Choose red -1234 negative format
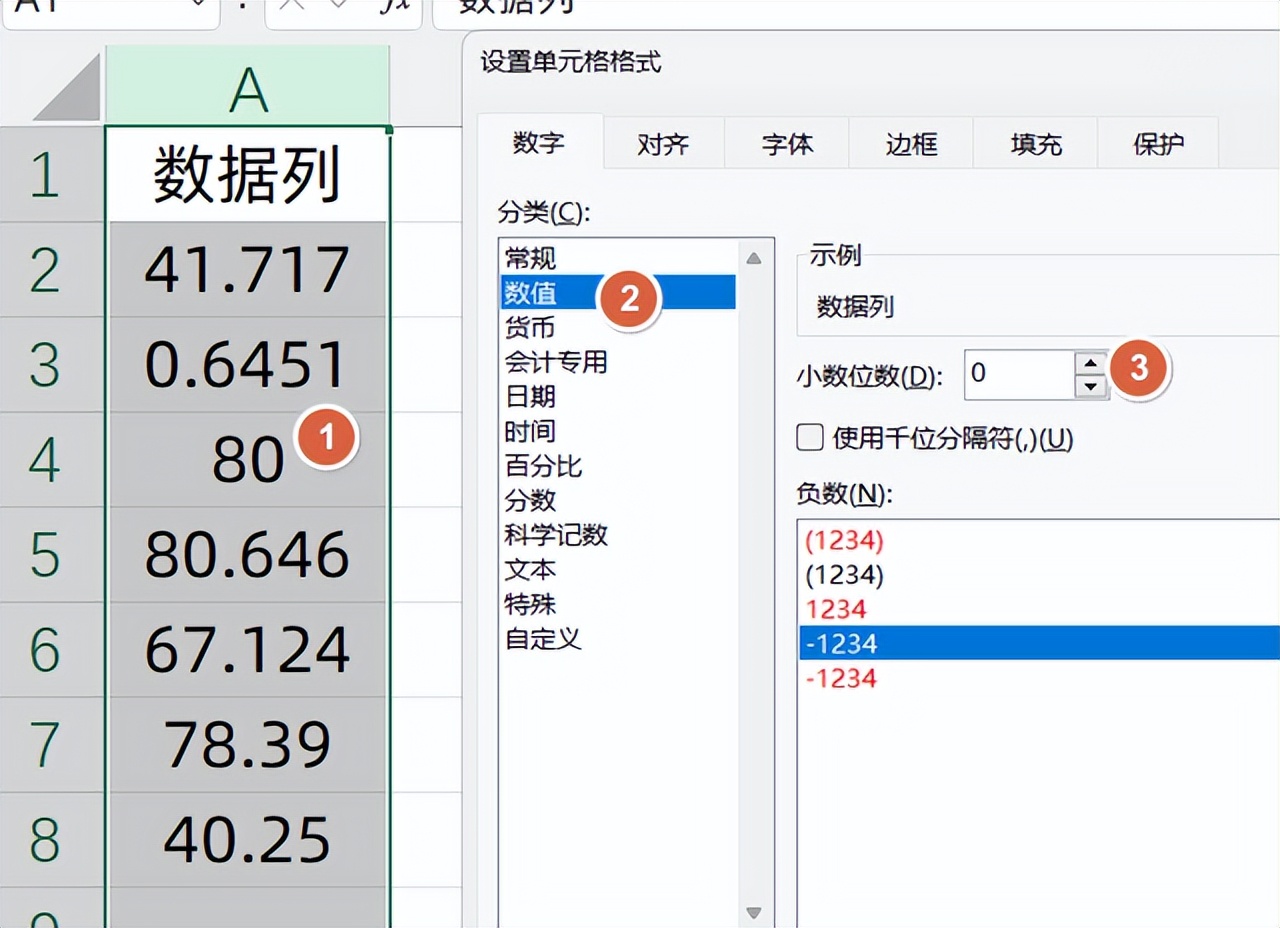This screenshot has height=928, width=1280. [1039, 677]
